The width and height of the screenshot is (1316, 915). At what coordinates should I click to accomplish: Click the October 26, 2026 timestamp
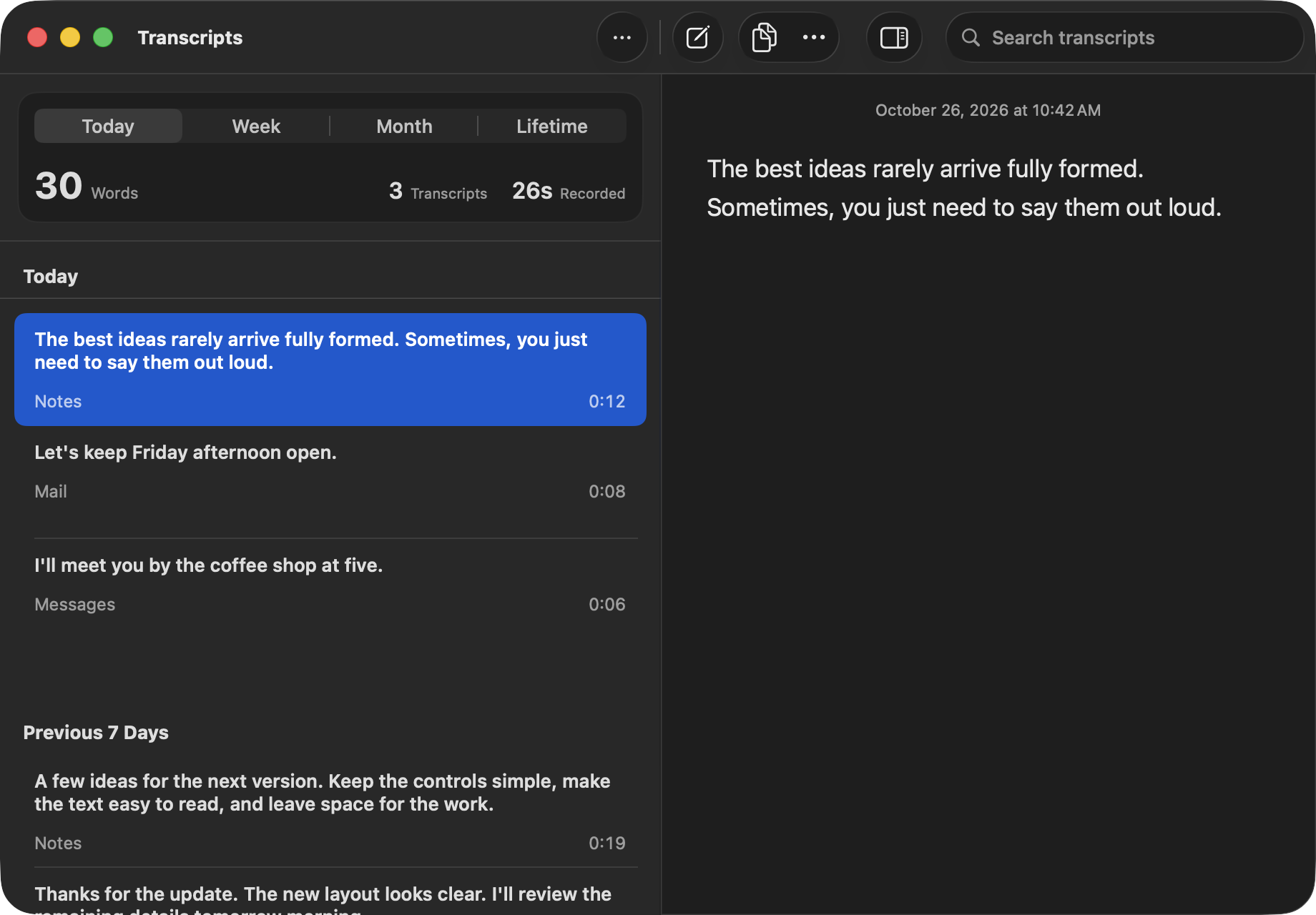click(x=988, y=110)
